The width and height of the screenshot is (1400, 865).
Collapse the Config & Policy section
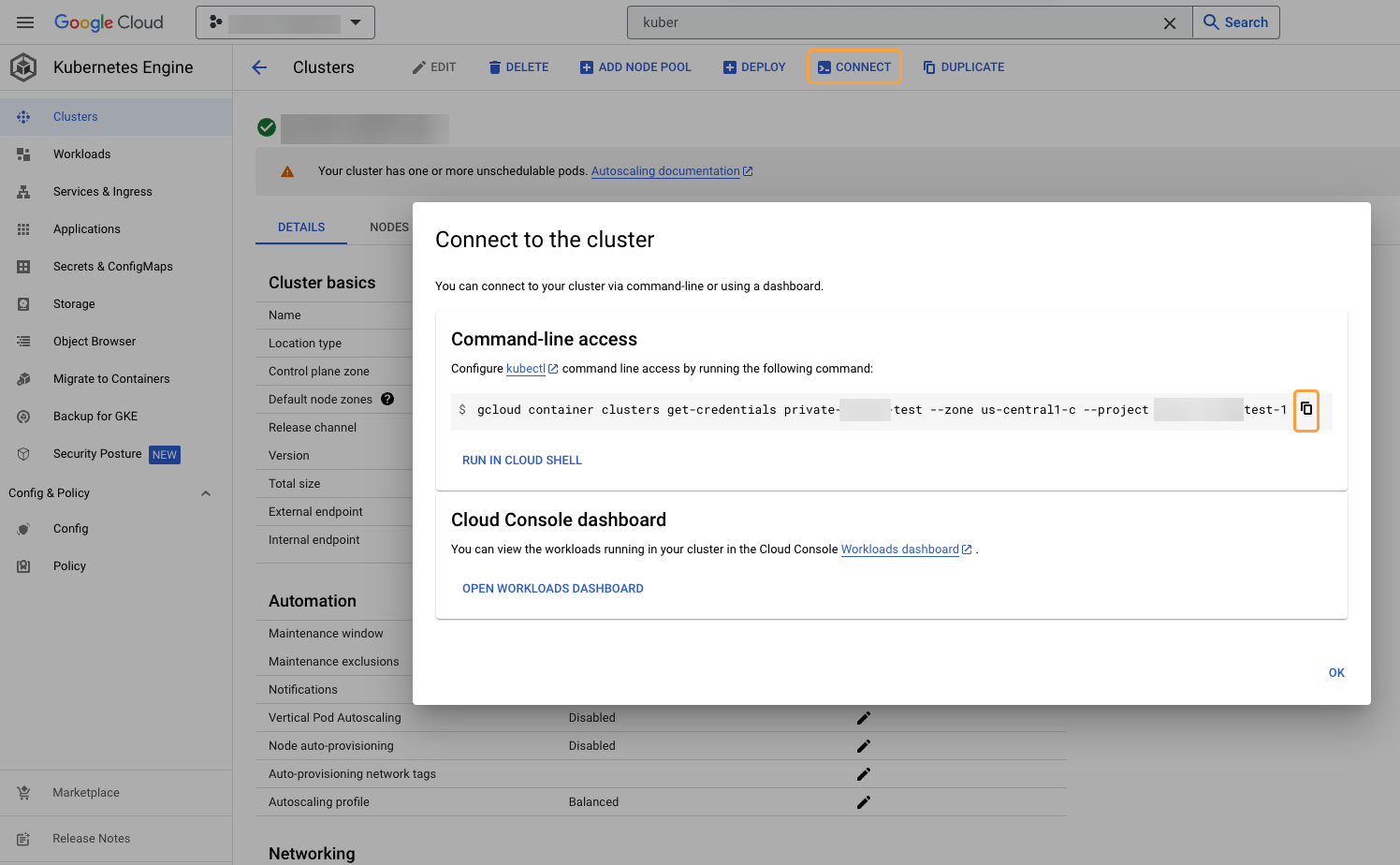(x=206, y=492)
